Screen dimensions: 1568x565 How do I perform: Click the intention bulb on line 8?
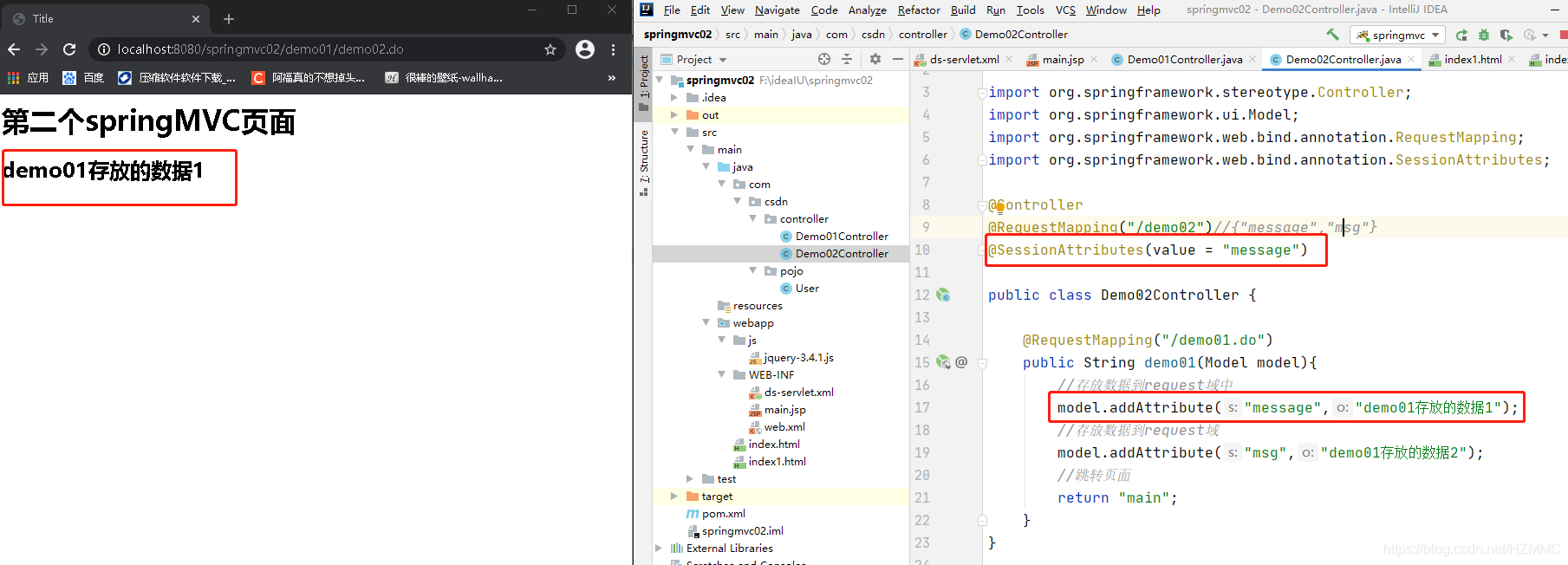(999, 206)
